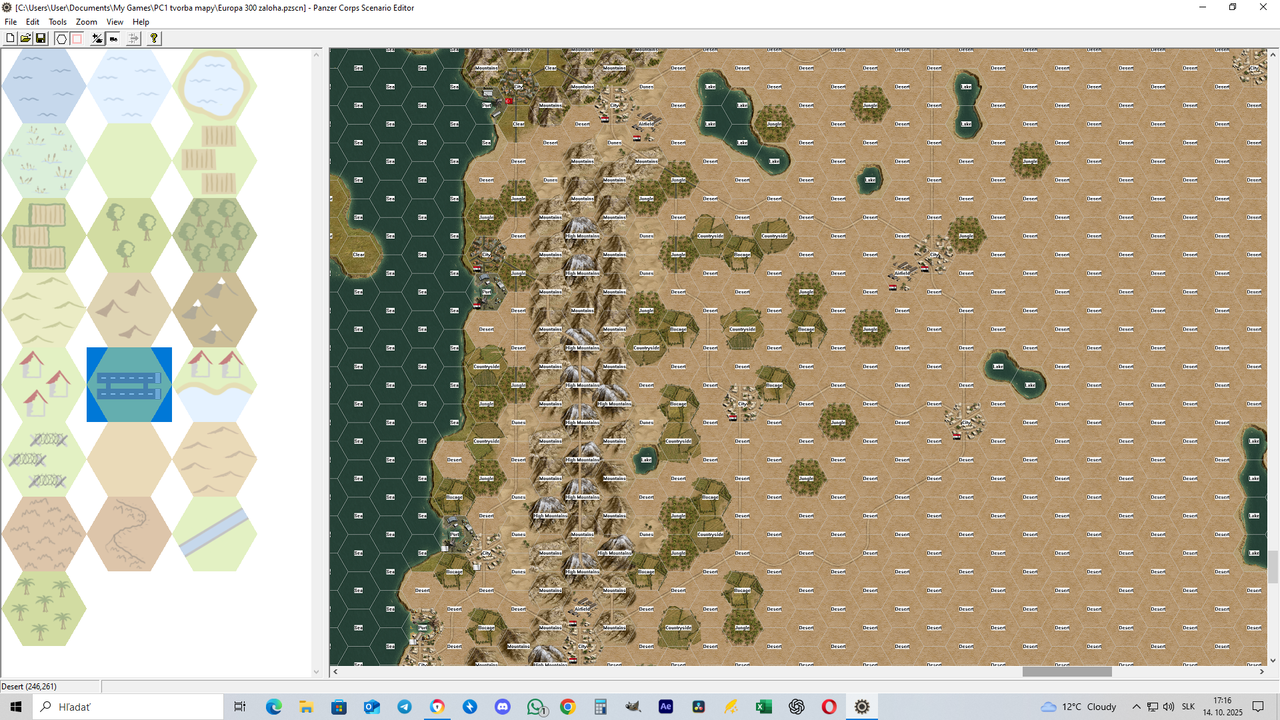Open Task View from the taskbar

240,707
